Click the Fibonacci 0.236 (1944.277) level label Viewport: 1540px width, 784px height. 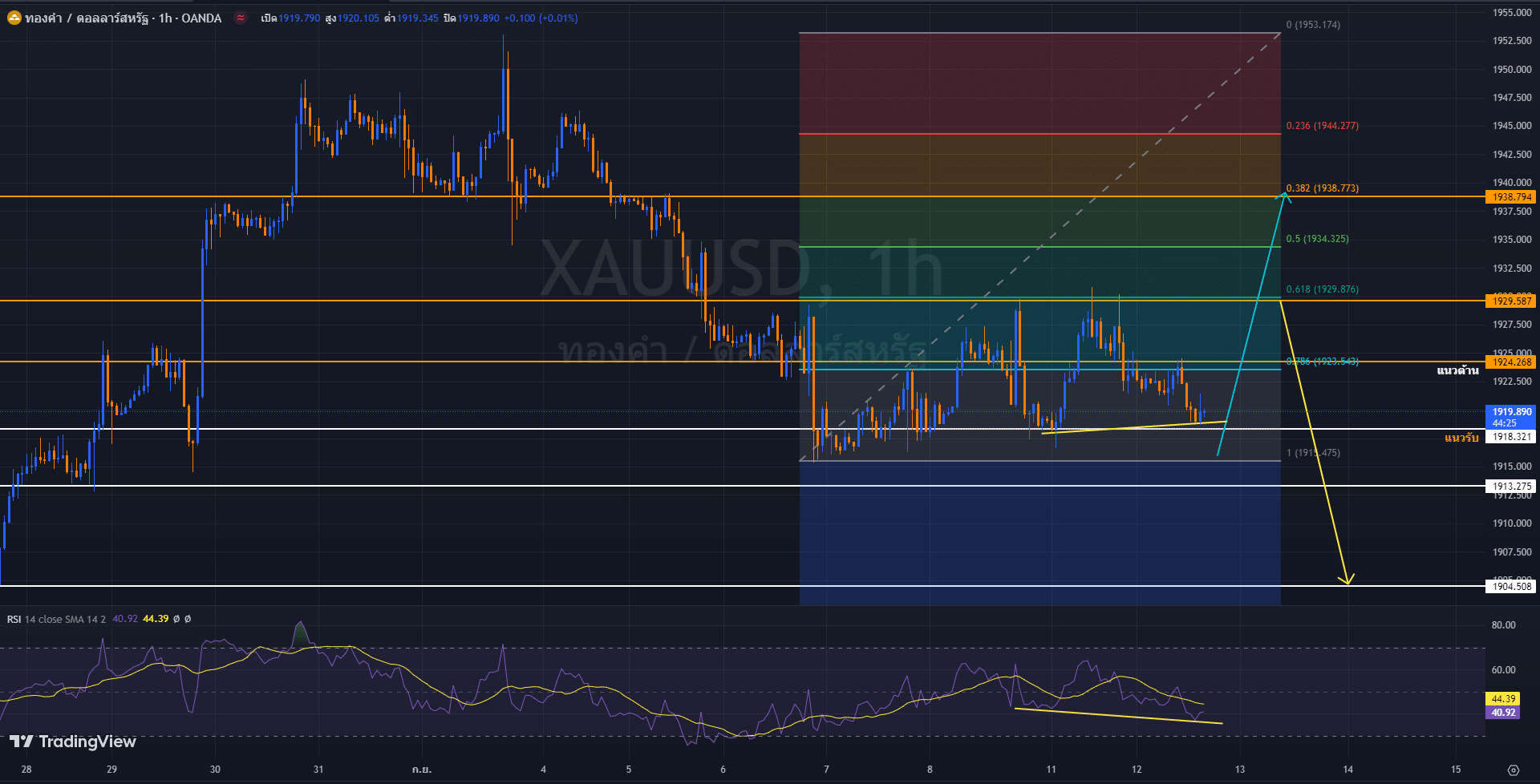tap(1322, 126)
